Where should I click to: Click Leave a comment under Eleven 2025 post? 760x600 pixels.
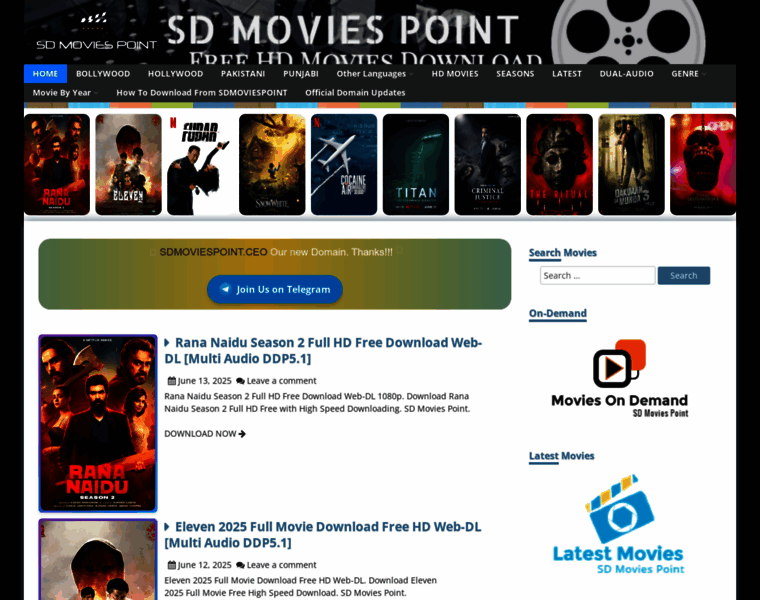point(281,565)
